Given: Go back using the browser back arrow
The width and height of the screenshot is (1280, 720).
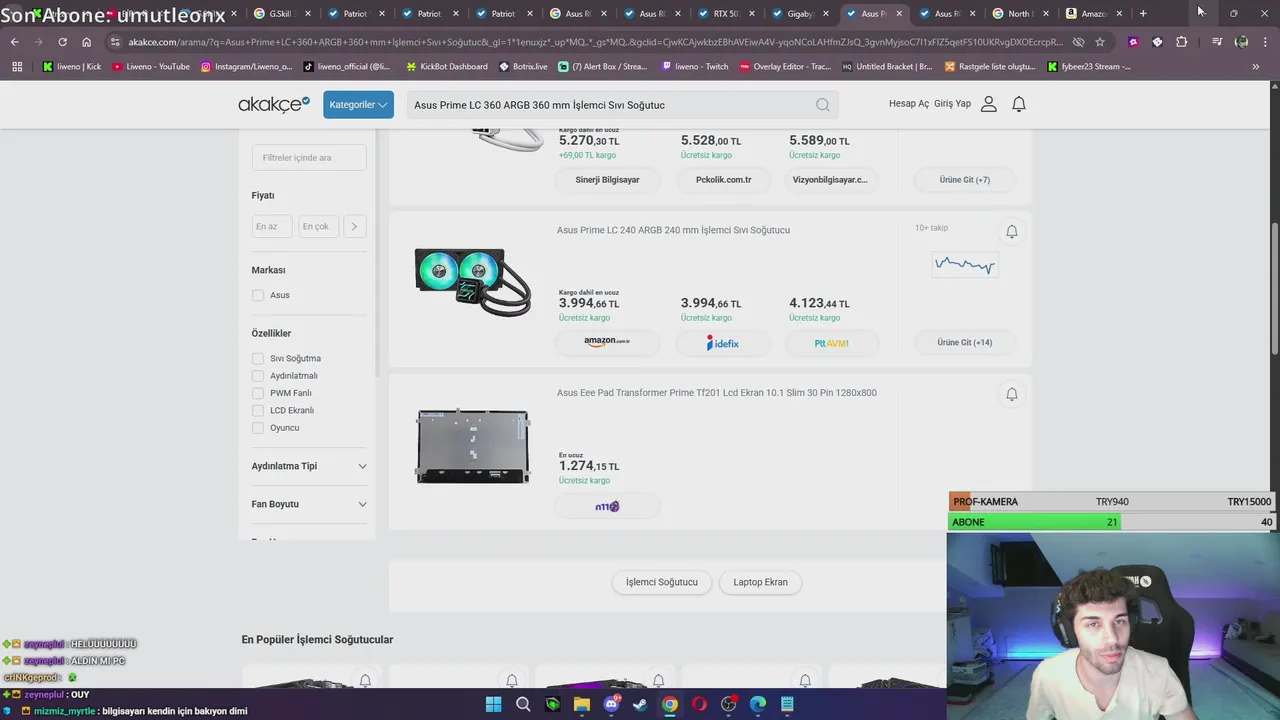Looking at the screenshot, I should 15,42.
